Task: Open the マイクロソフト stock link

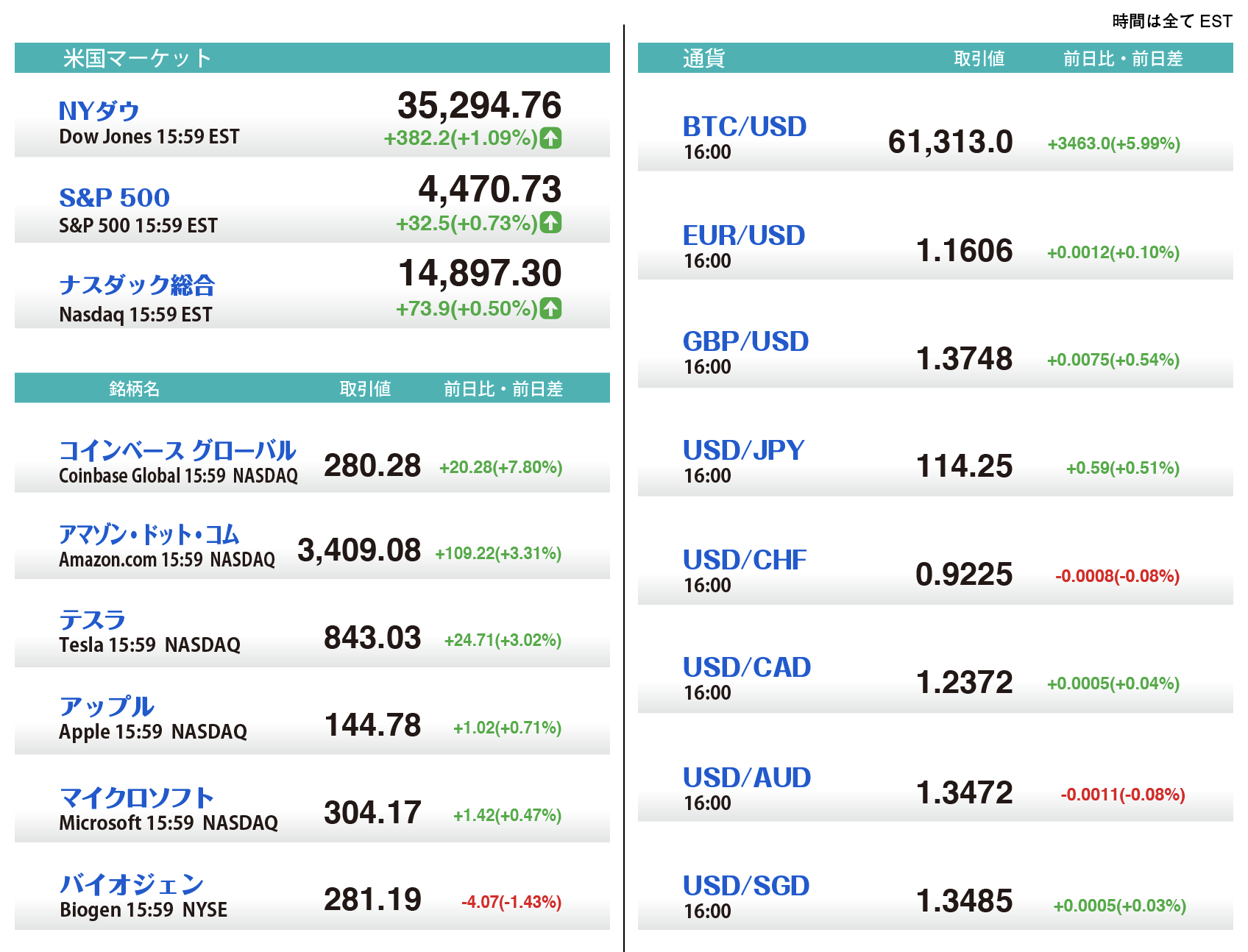Action: click(x=137, y=798)
